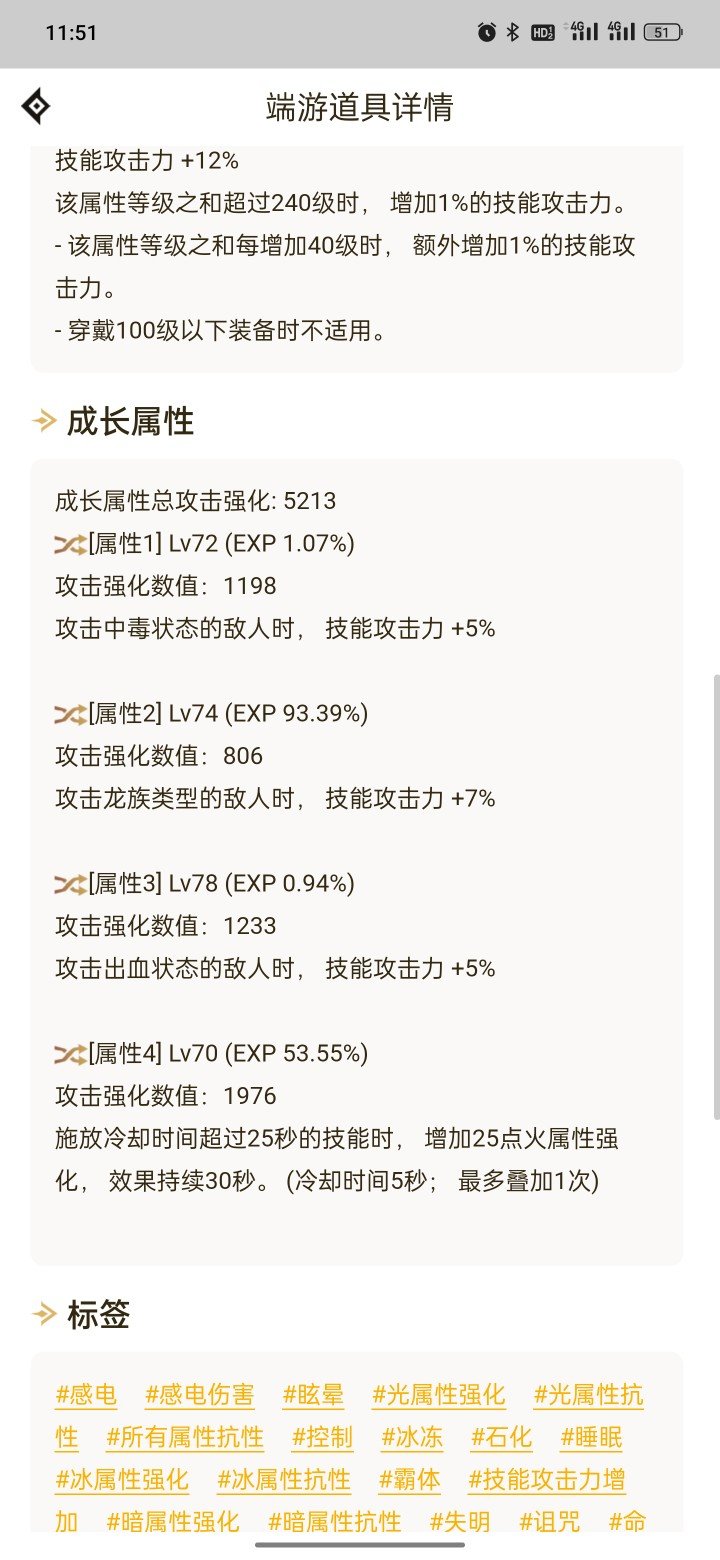Open the #光属性强化 tag

(439, 1395)
